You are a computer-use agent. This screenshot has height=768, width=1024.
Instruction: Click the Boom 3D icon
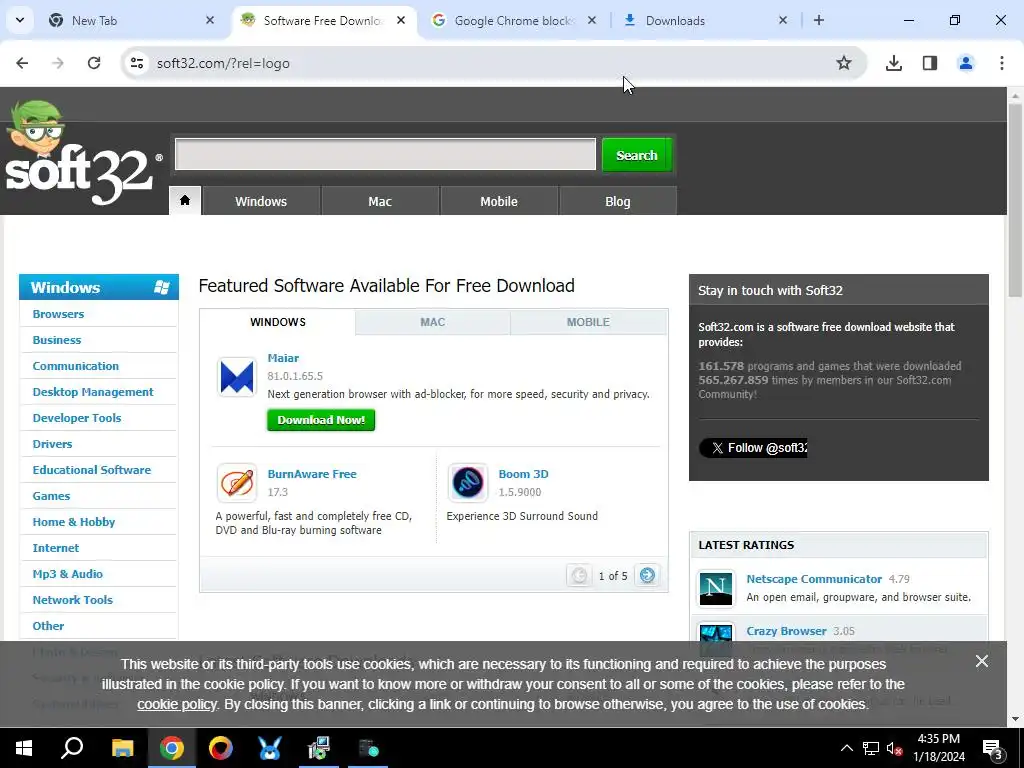pyautogui.click(x=468, y=483)
